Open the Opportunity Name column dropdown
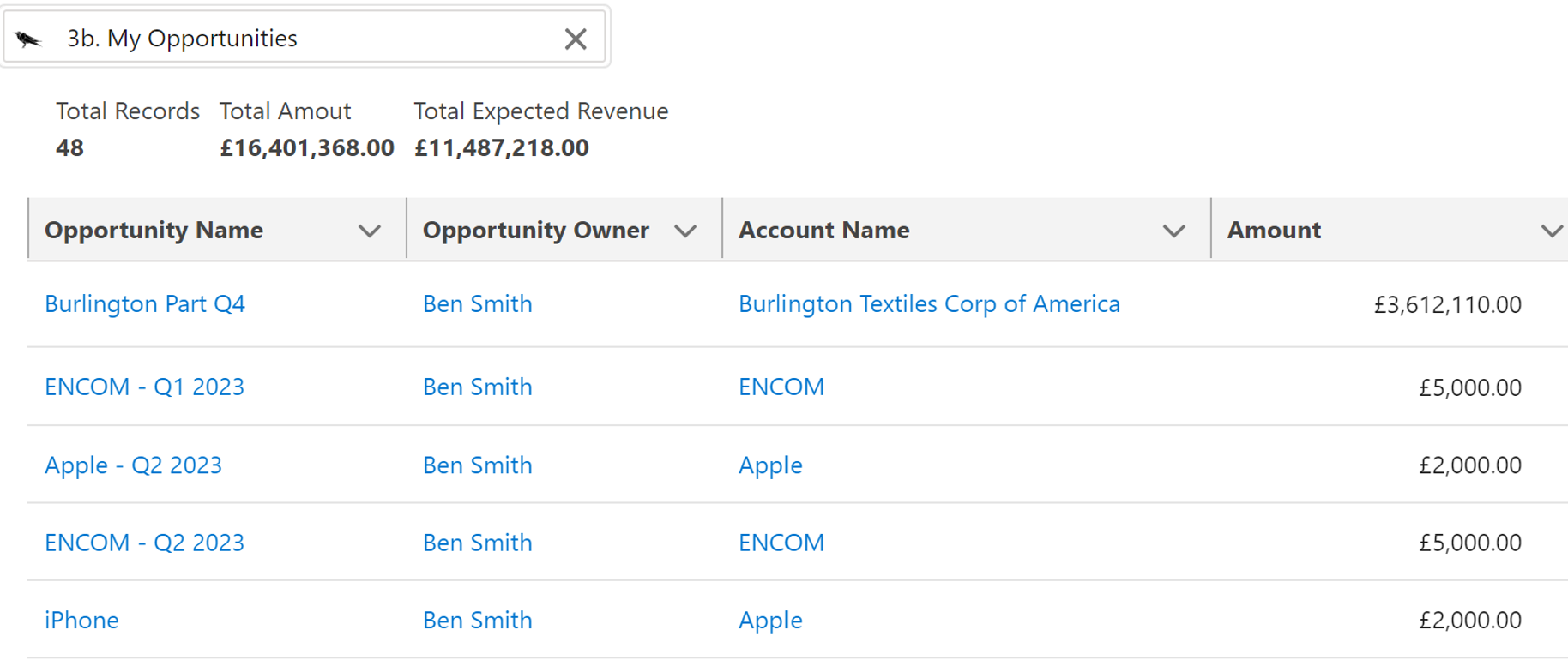Image resolution: width=1568 pixels, height=660 pixels. coord(370,231)
